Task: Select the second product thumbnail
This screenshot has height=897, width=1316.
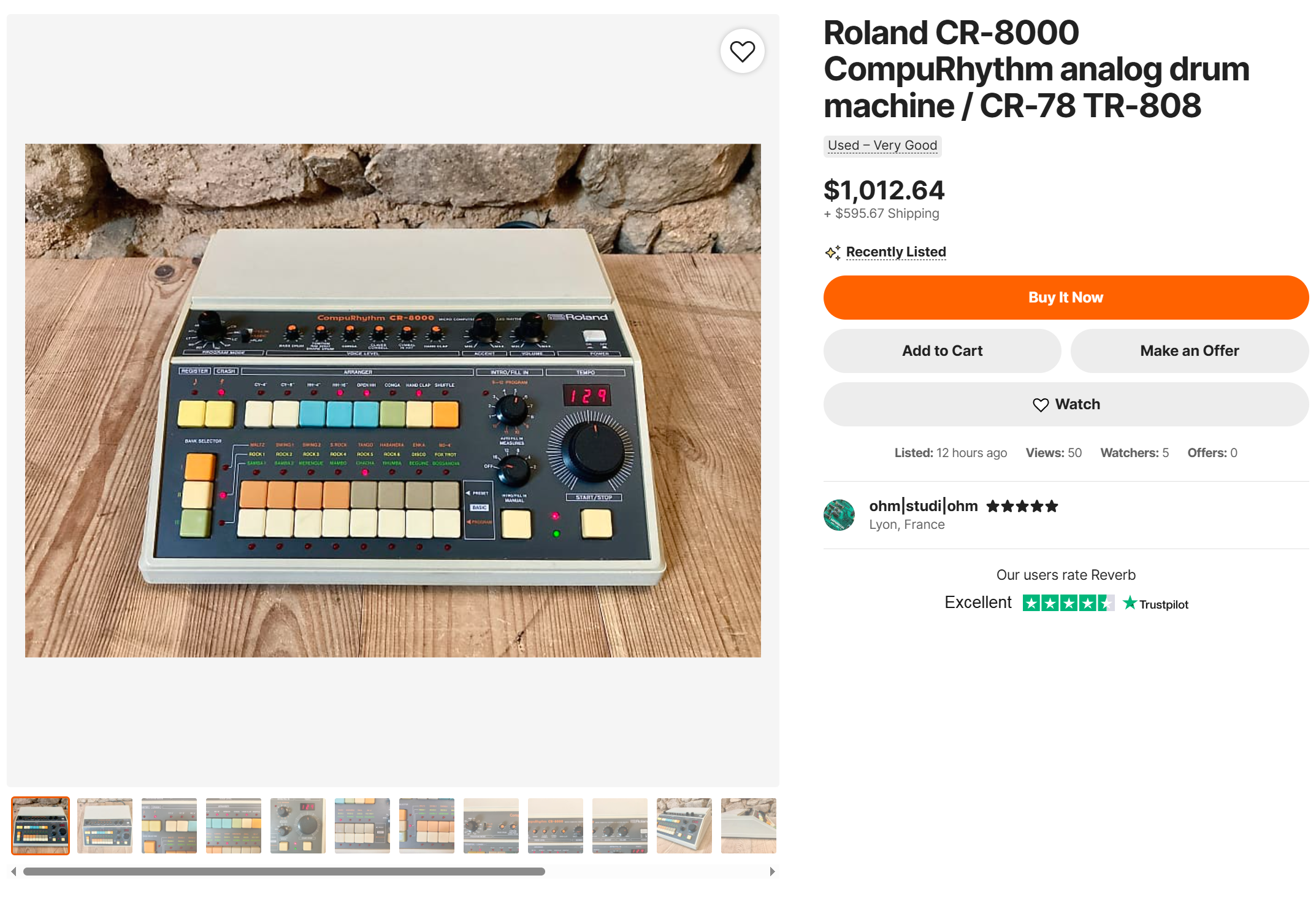Action: pos(105,825)
